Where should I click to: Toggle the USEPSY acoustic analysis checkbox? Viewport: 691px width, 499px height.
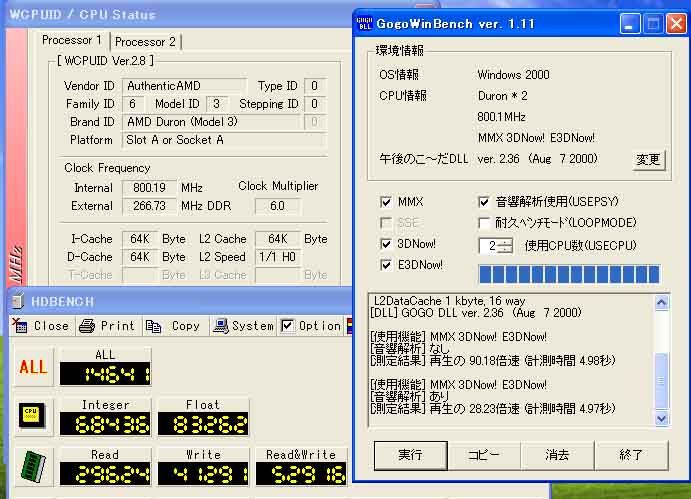point(484,202)
